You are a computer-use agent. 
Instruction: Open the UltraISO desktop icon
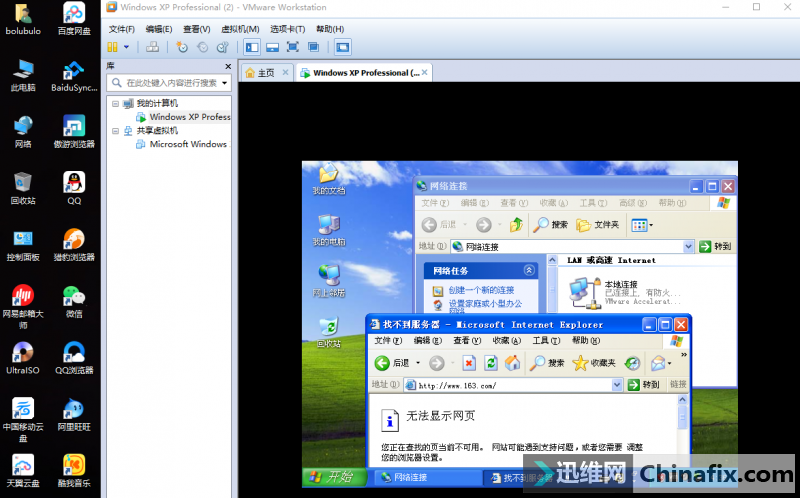coord(22,358)
